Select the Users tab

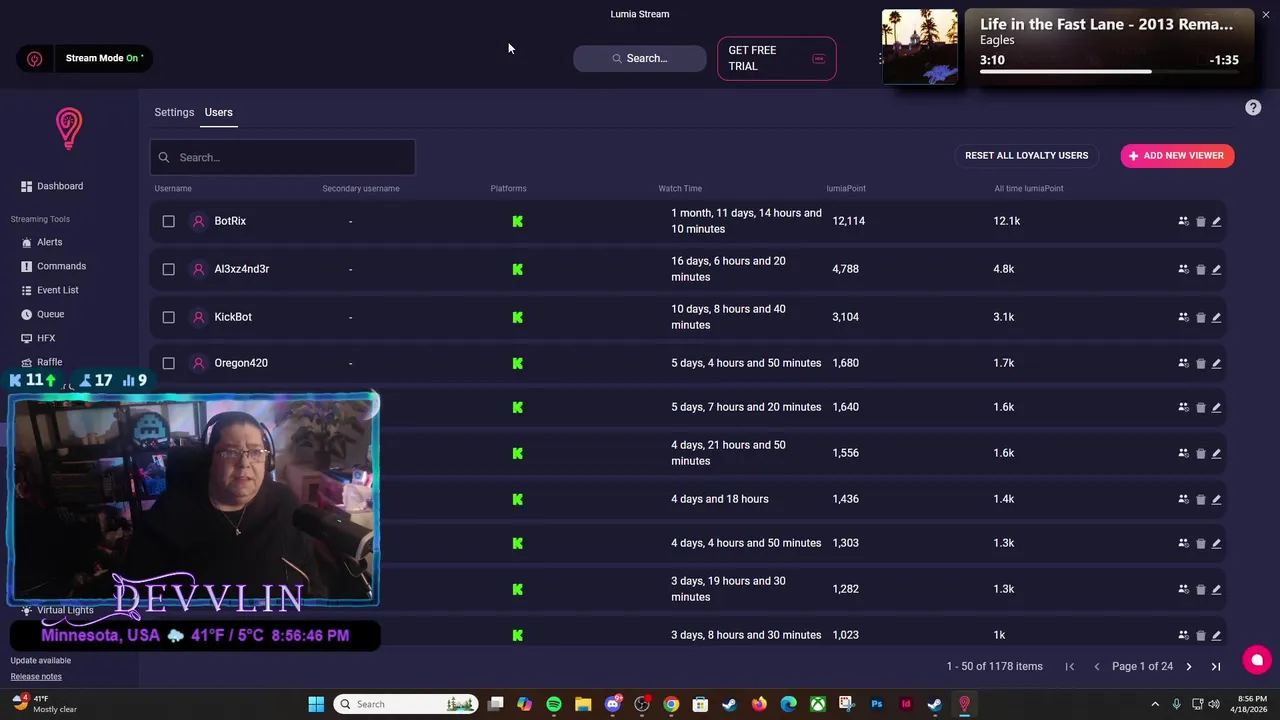coord(218,112)
